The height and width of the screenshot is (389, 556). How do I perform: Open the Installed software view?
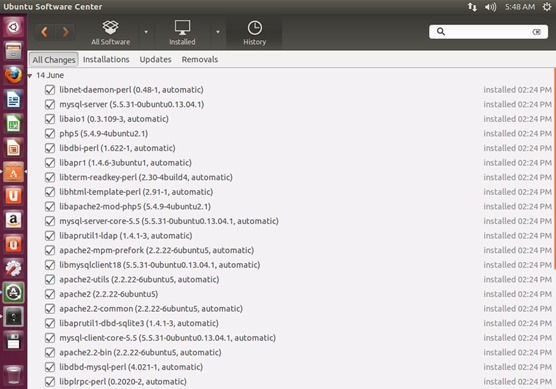[182, 33]
